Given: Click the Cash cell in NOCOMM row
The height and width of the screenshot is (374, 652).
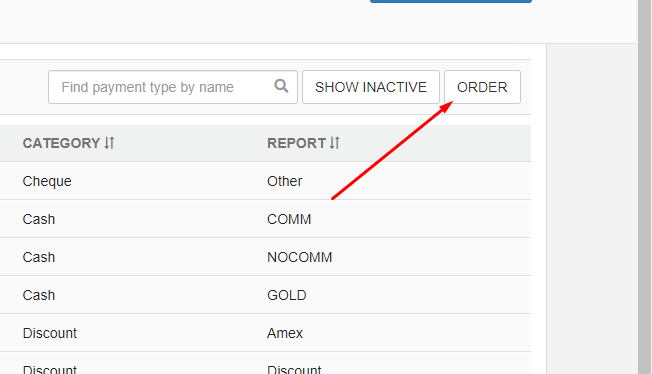Looking at the screenshot, I should pyautogui.click(x=39, y=257).
